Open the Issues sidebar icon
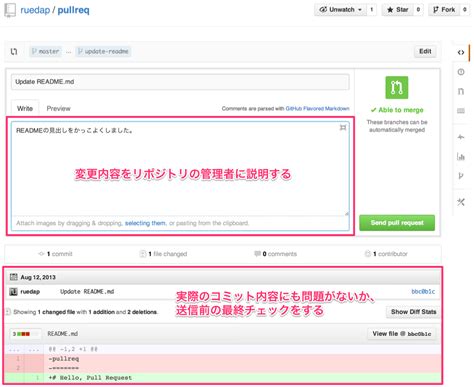474x387 pixels. click(x=461, y=72)
